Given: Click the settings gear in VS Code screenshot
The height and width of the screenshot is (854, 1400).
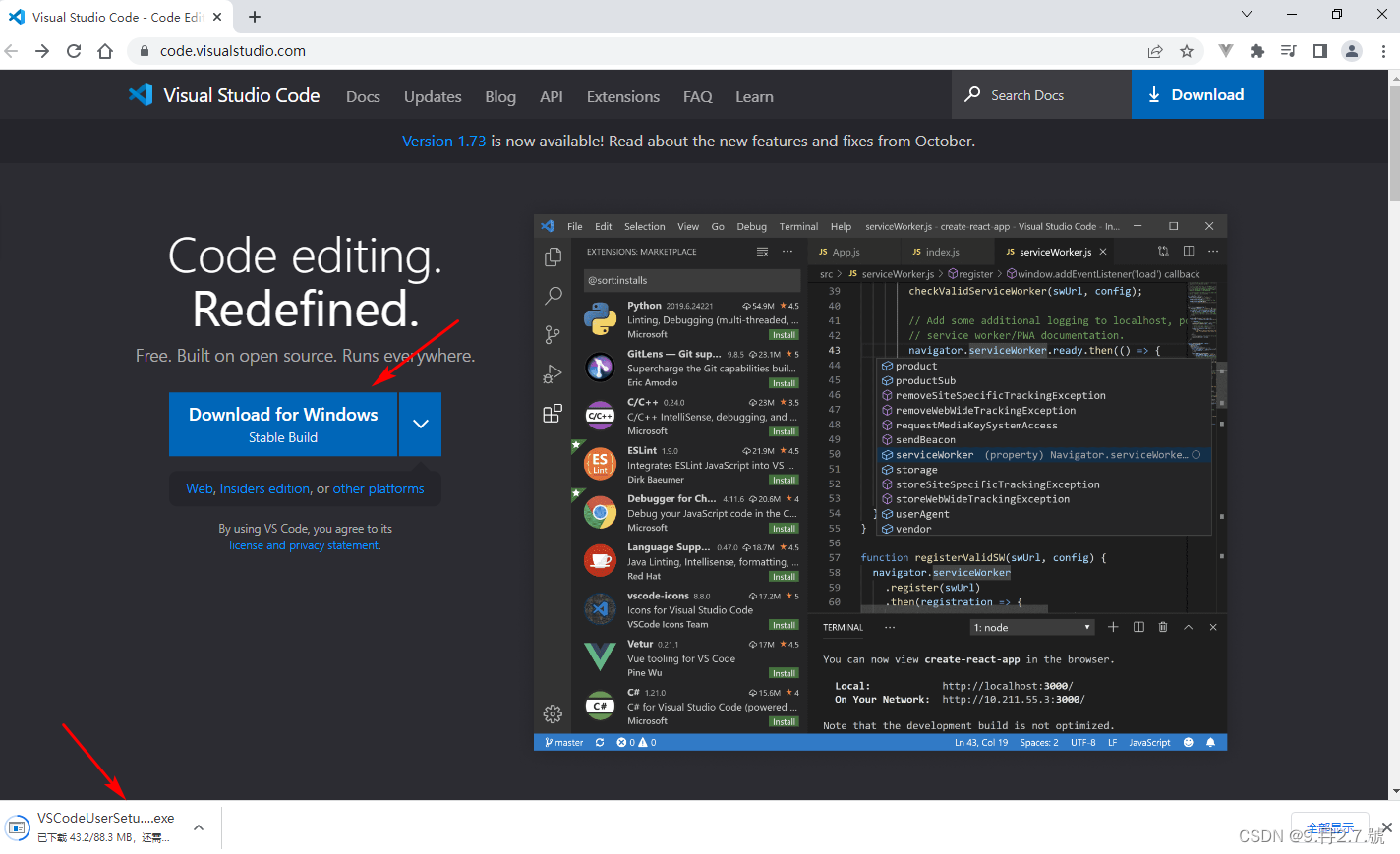Looking at the screenshot, I should [x=553, y=713].
